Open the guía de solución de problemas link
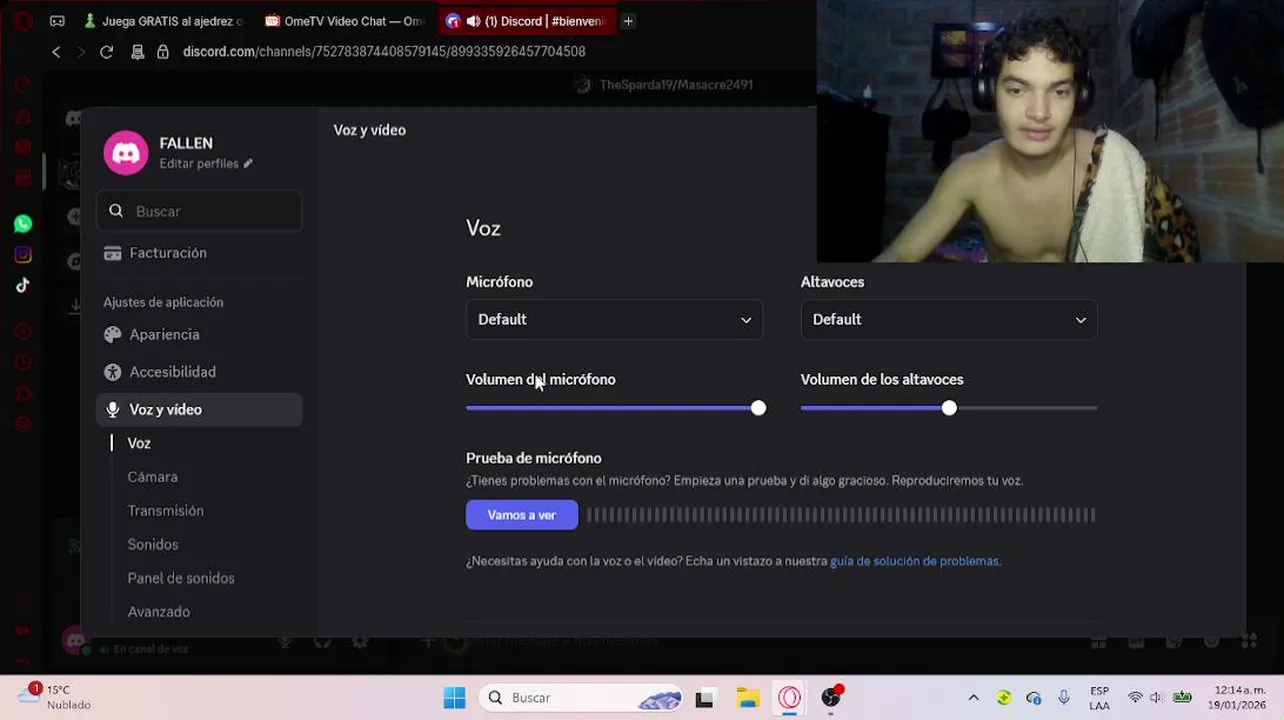 (915, 561)
